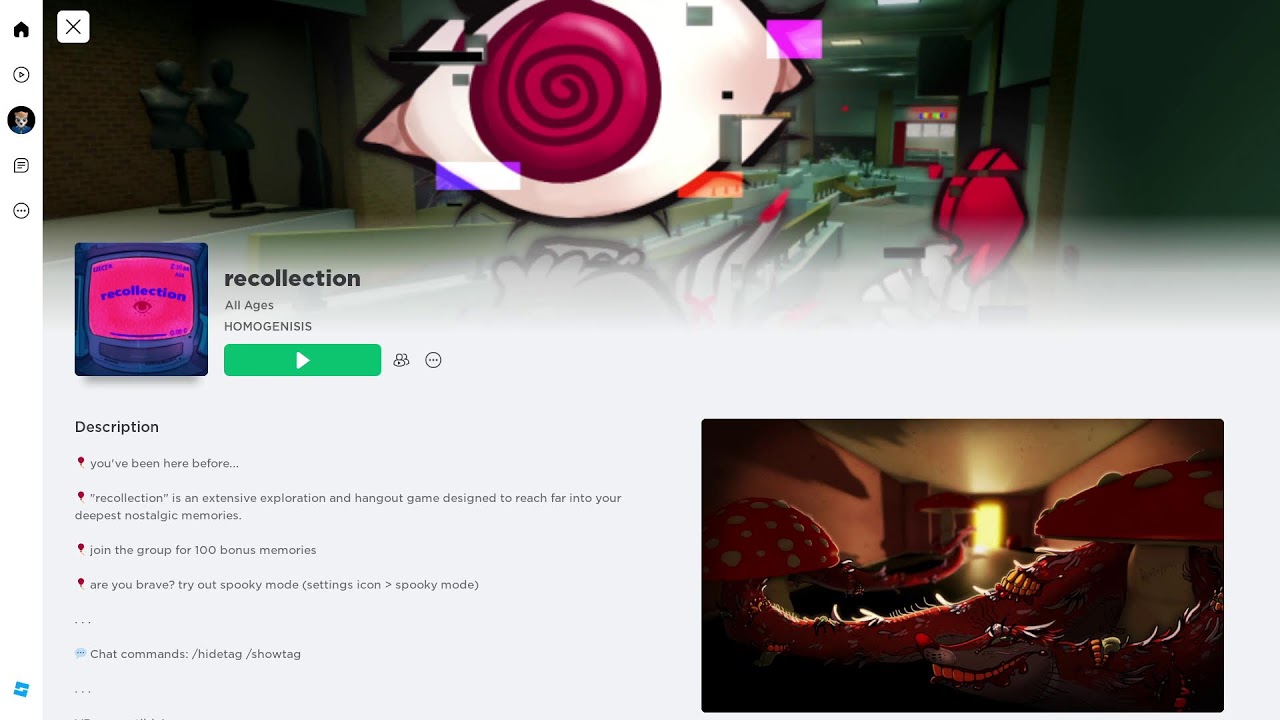Open the avatar profile icon in sidebar
This screenshot has width=1280, height=720.
click(21, 120)
